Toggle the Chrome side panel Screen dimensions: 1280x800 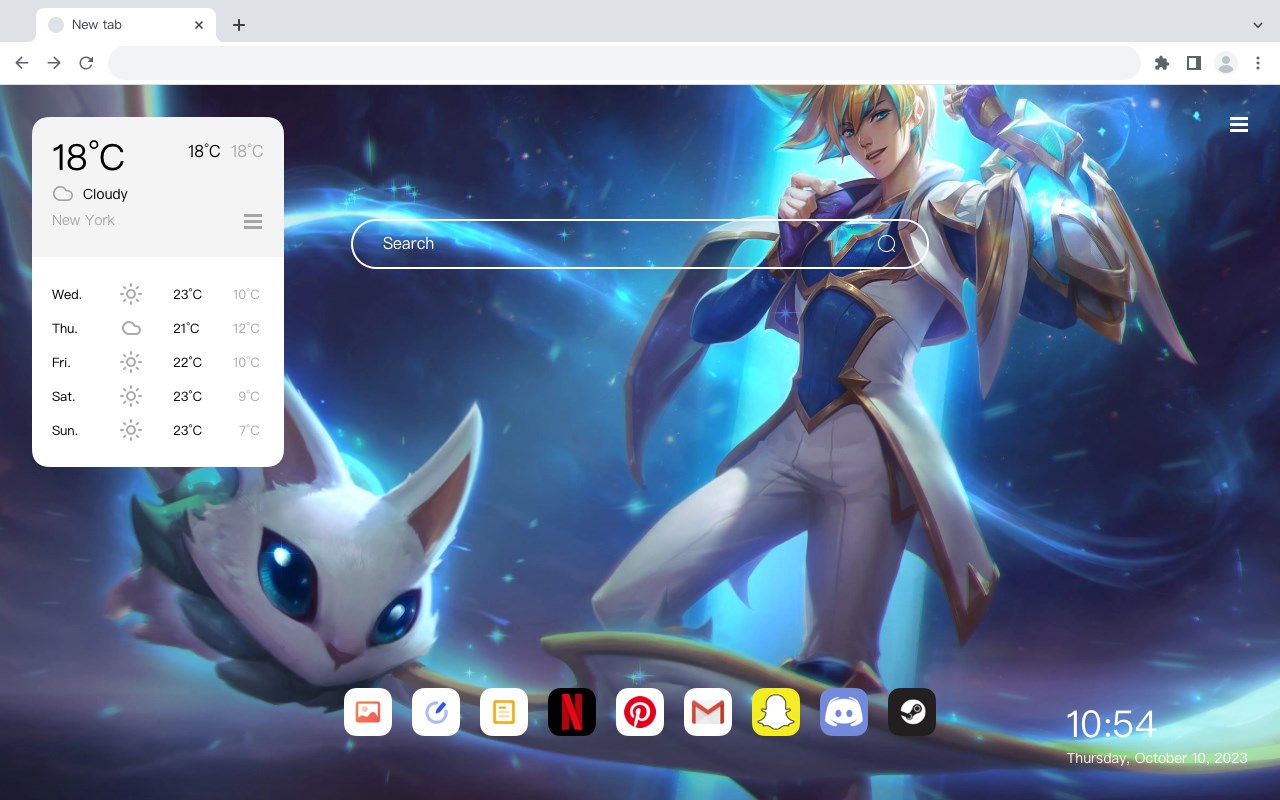tap(1193, 63)
